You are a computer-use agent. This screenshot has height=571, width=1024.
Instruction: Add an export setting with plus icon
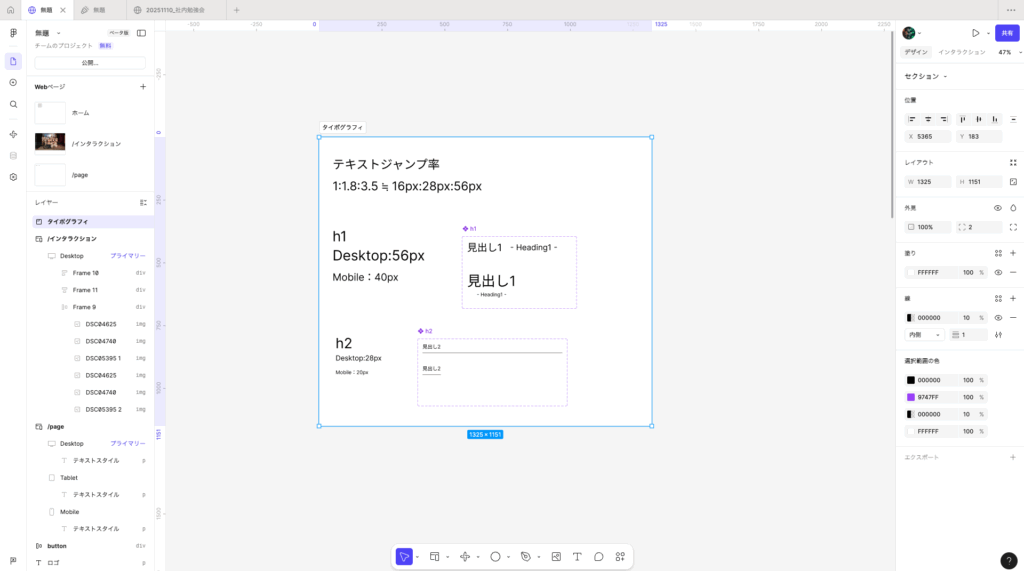click(x=1013, y=457)
